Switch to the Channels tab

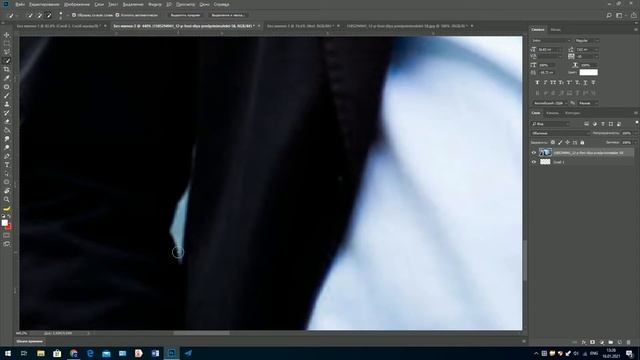(x=552, y=113)
